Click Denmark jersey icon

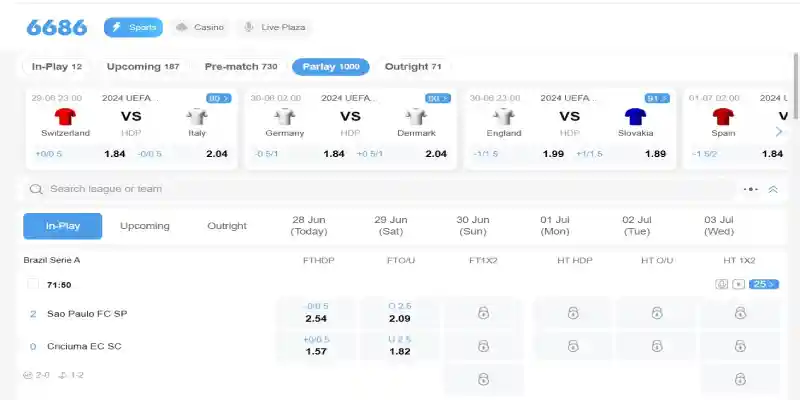click(416, 117)
